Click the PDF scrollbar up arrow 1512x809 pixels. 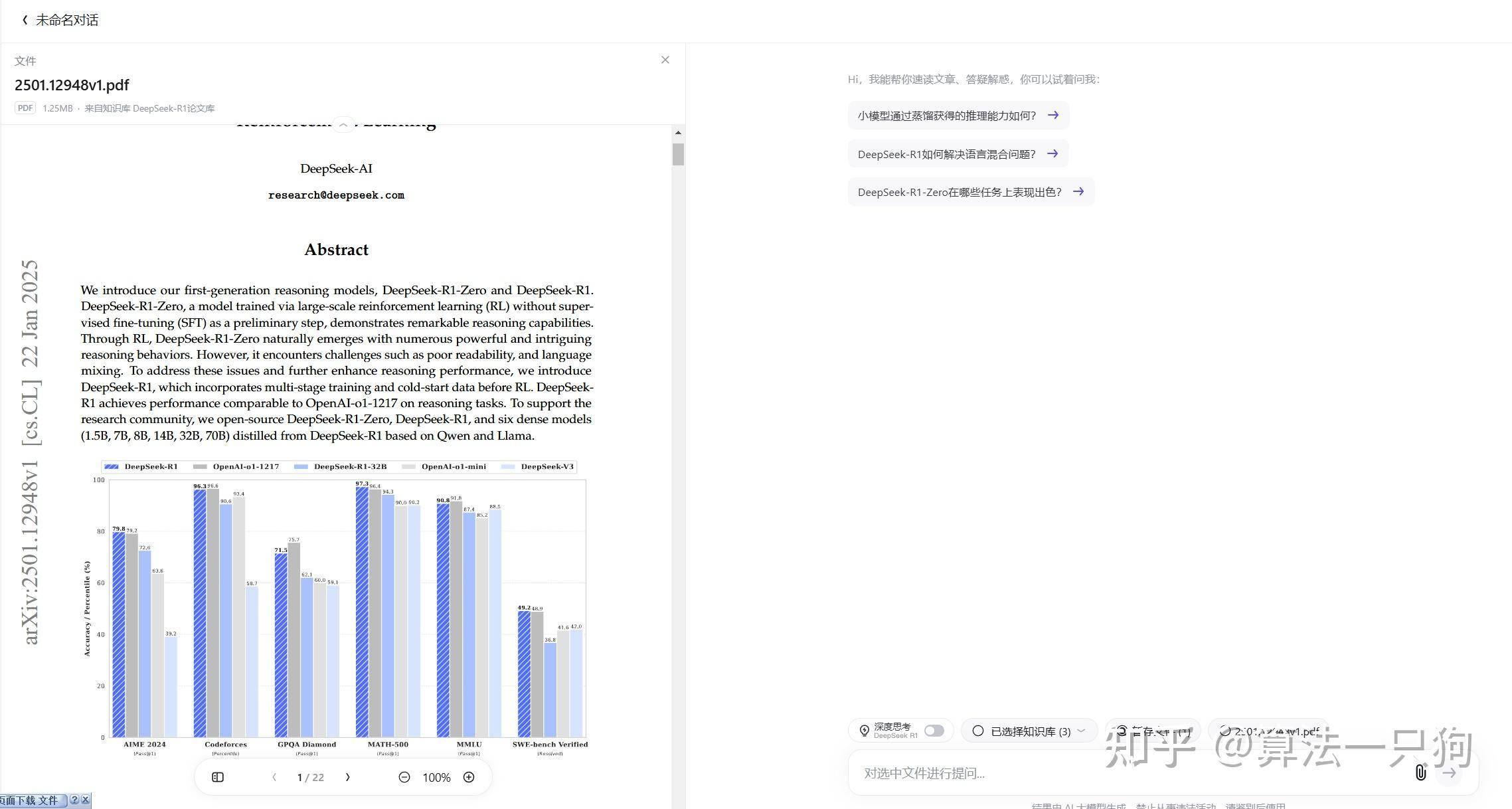point(678,133)
